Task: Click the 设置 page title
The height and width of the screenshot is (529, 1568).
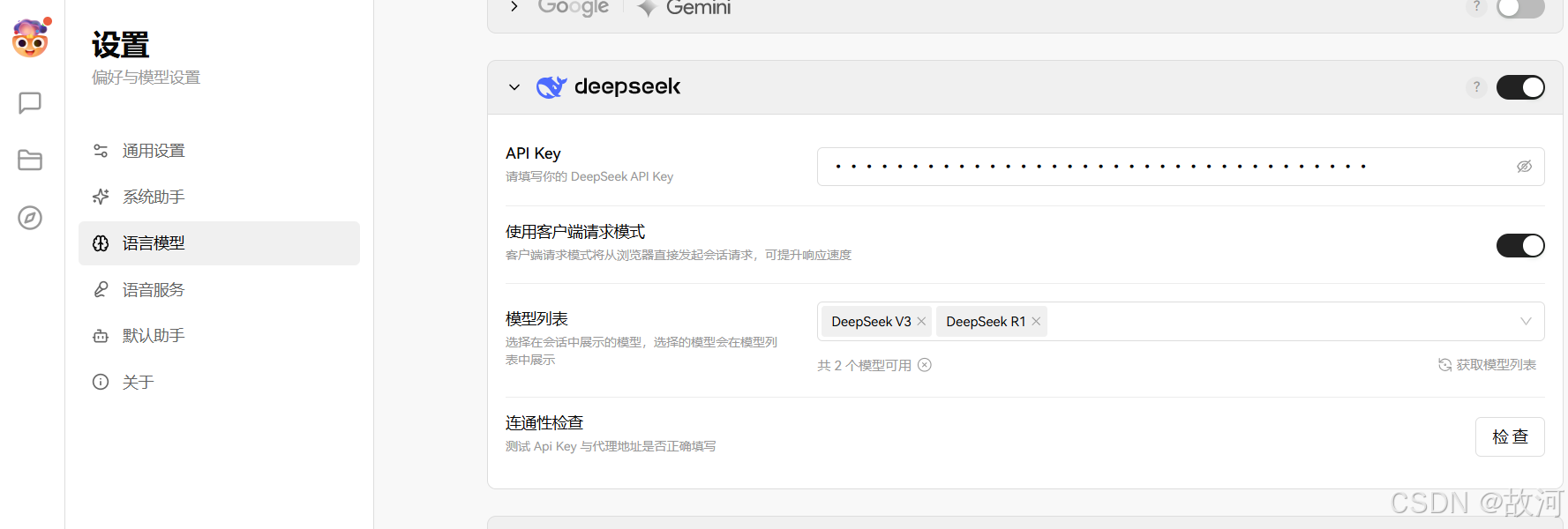Action: [x=121, y=45]
